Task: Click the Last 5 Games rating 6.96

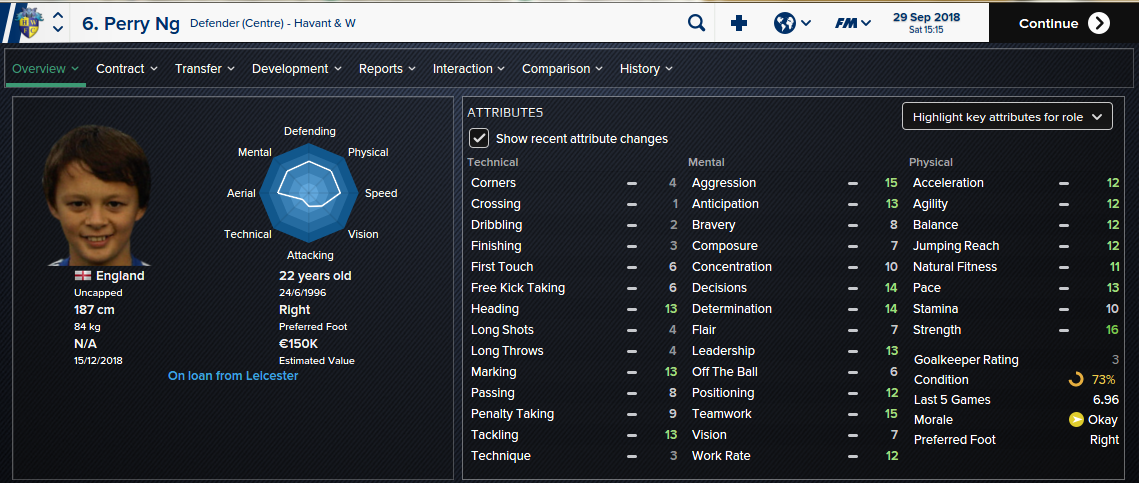Action: [1105, 400]
